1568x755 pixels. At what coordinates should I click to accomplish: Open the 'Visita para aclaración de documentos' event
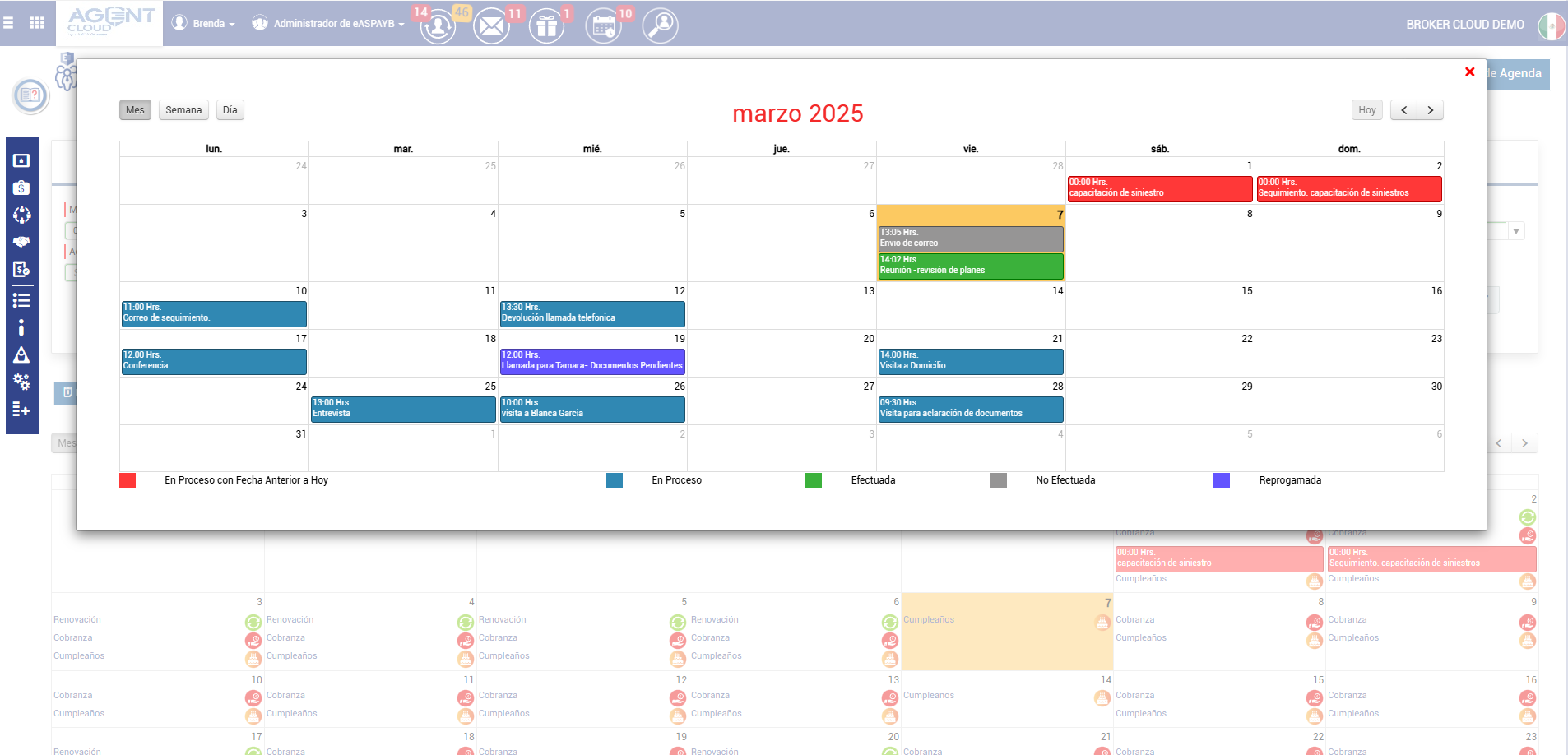(x=971, y=409)
